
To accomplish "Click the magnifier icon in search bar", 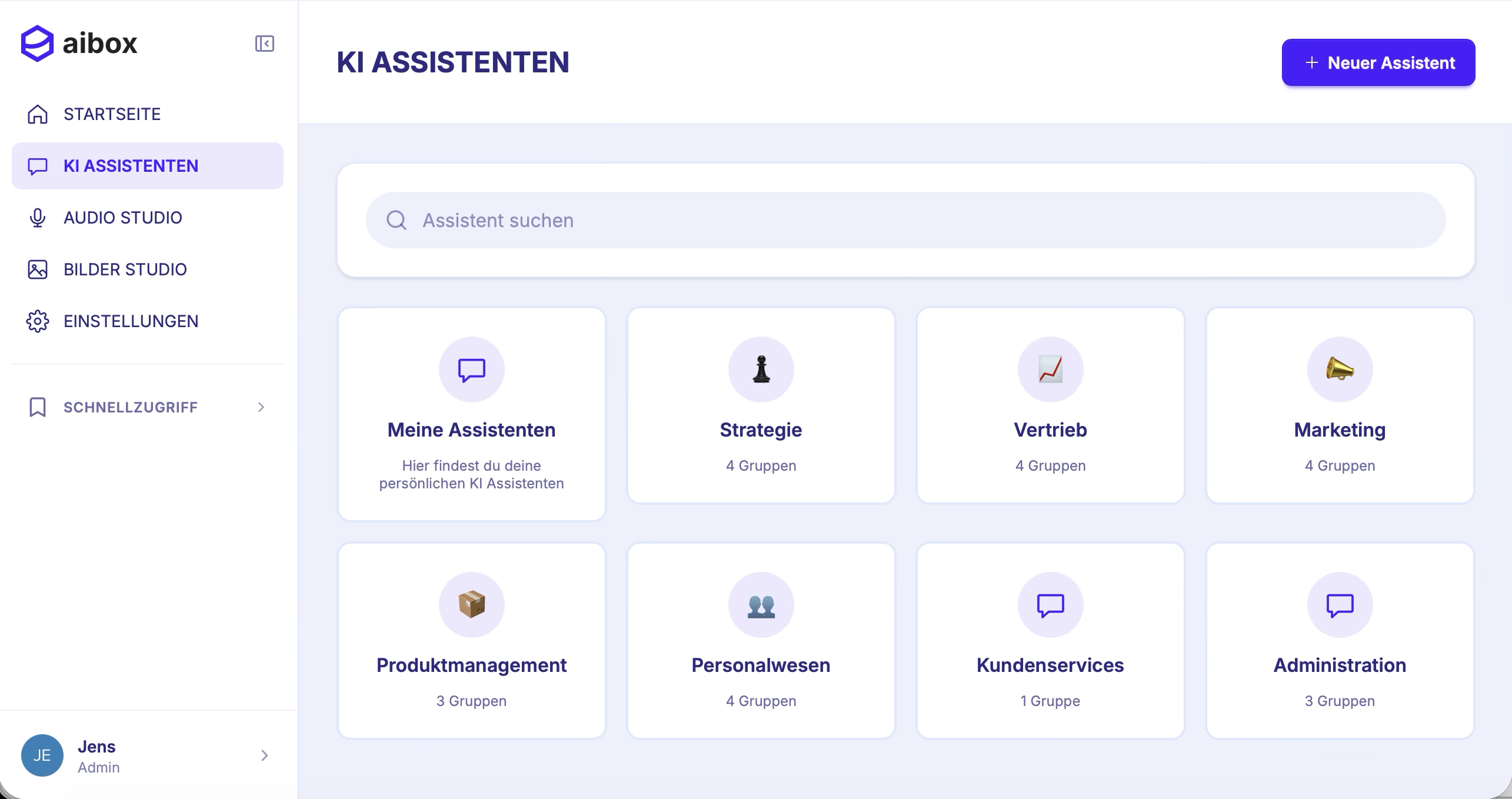I will click(x=397, y=220).
